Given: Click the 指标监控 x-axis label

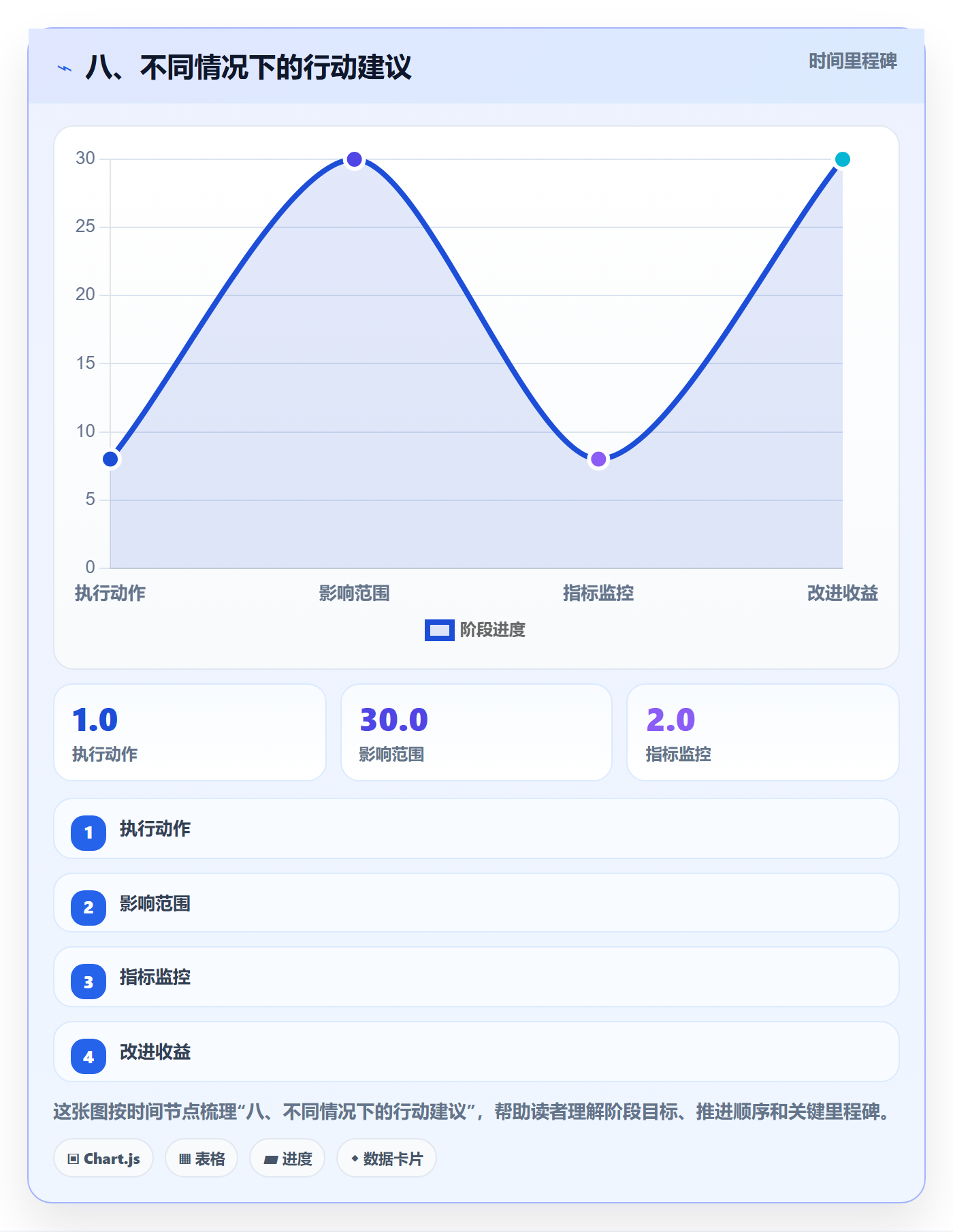Looking at the screenshot, I should 598,594.
